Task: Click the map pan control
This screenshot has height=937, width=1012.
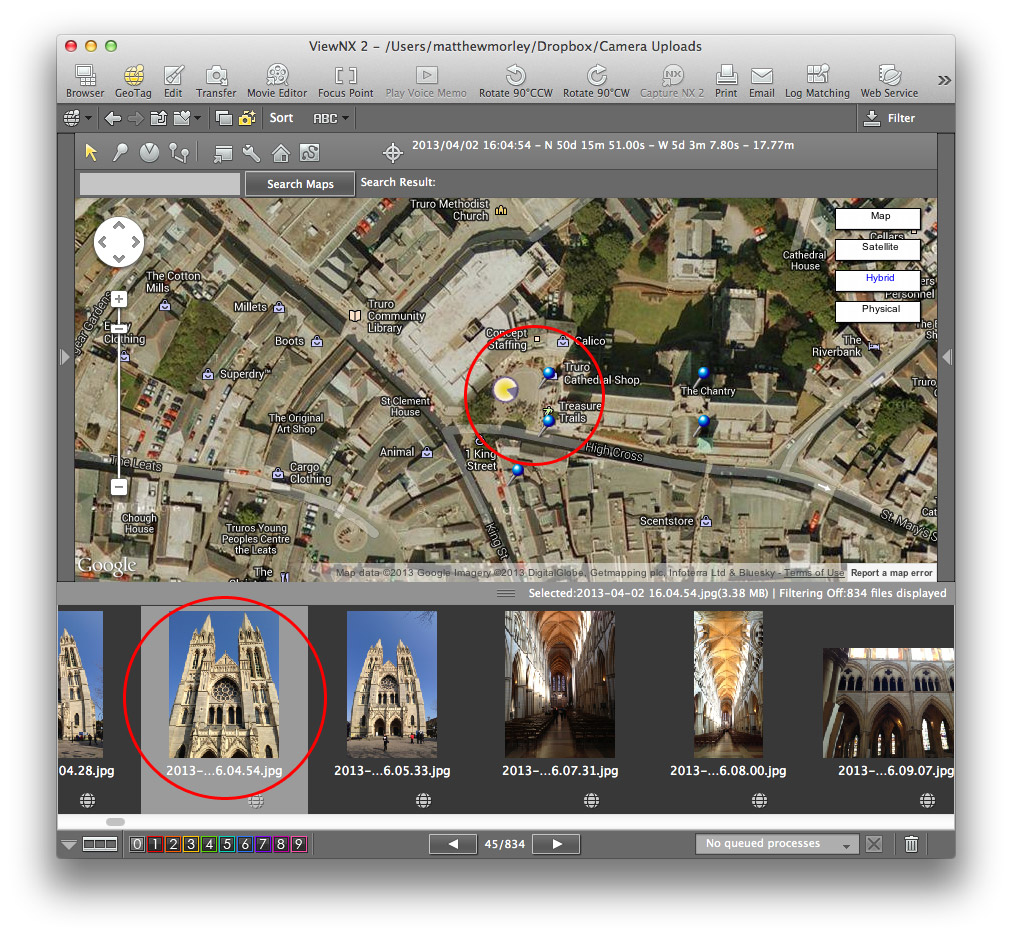Action: pos(119,241)
